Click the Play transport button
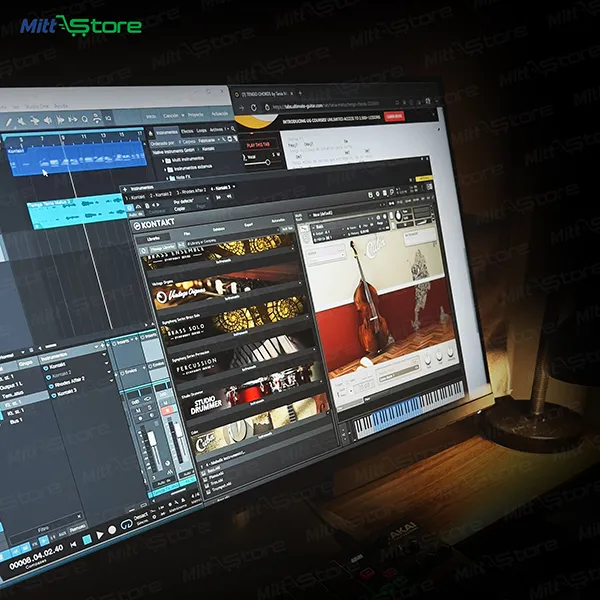 point(99,535)
